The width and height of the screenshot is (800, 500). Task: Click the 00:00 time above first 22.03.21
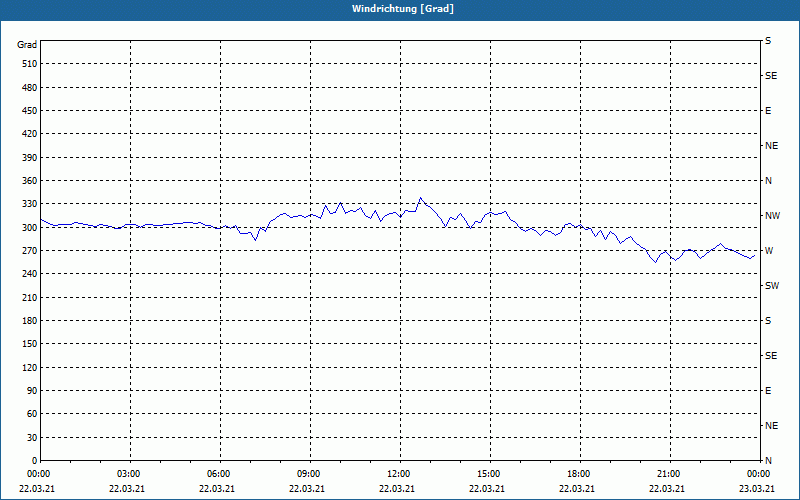click(x=38, y=474)
